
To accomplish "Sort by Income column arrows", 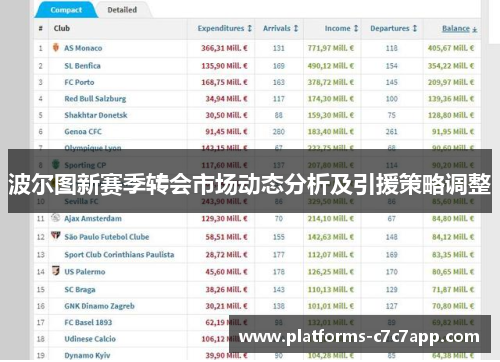I will click(356, 28).
